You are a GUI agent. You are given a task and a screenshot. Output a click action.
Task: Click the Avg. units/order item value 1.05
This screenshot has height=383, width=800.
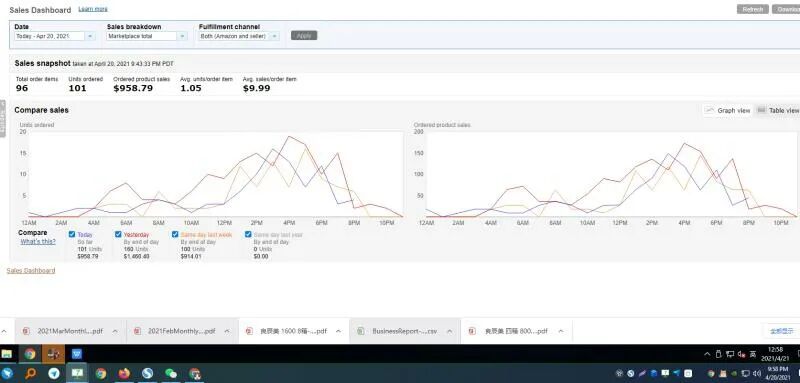[191, 88]
